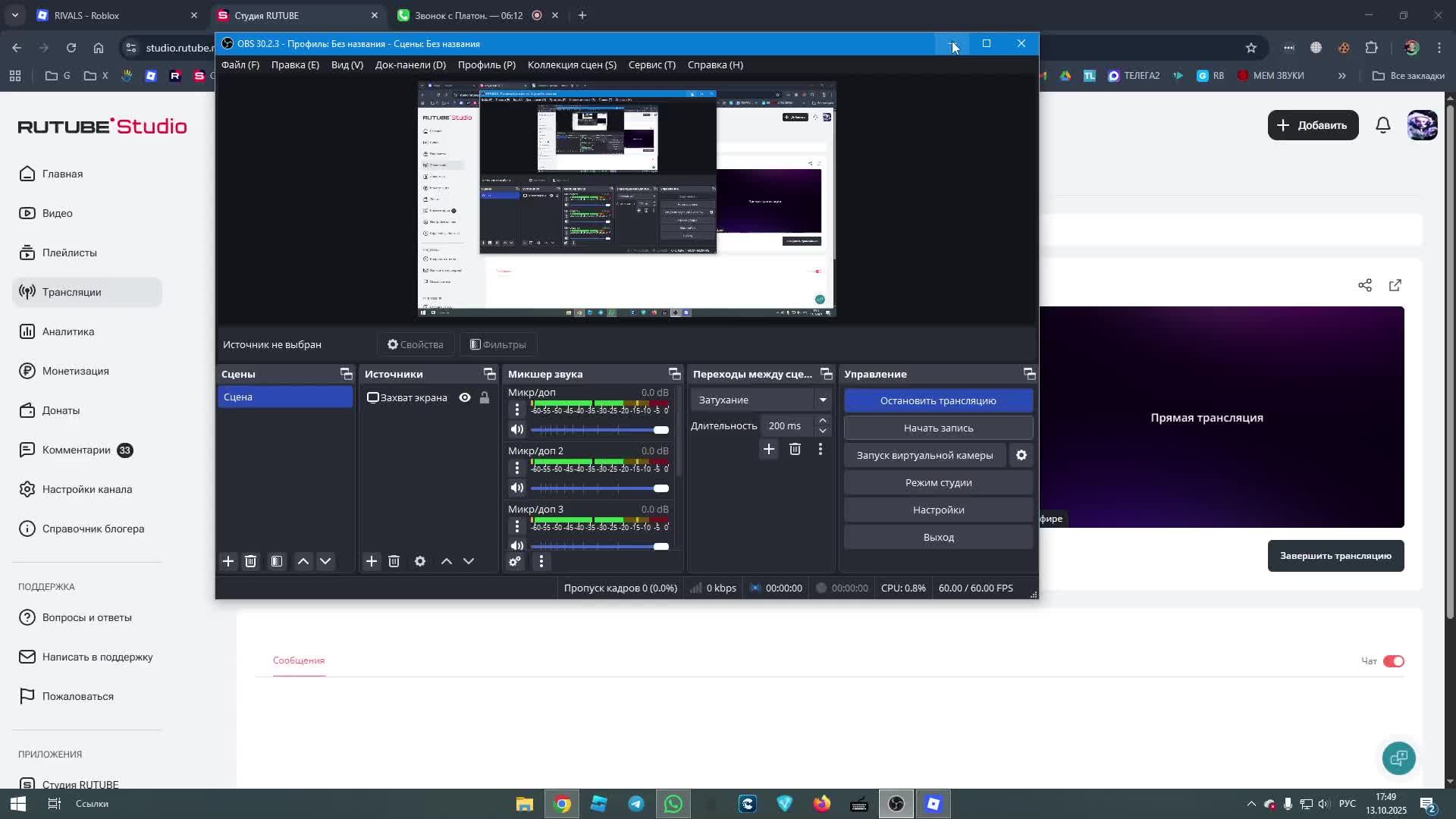Open options for Микр/доп 3 audio channel
The height and width of the screenshot is (819, 1456).
517,526
